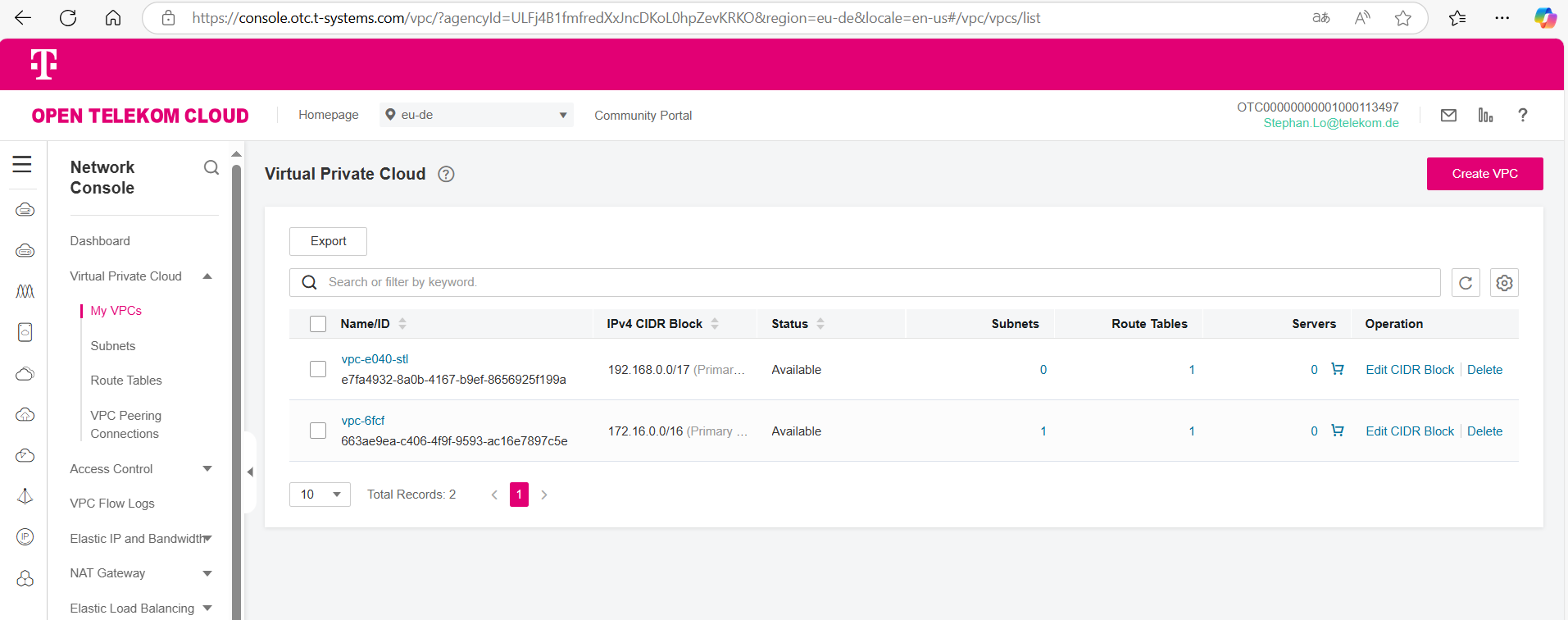Go to next page arrow
This screenshot has height=620, width=1568.
coord(544,495)
